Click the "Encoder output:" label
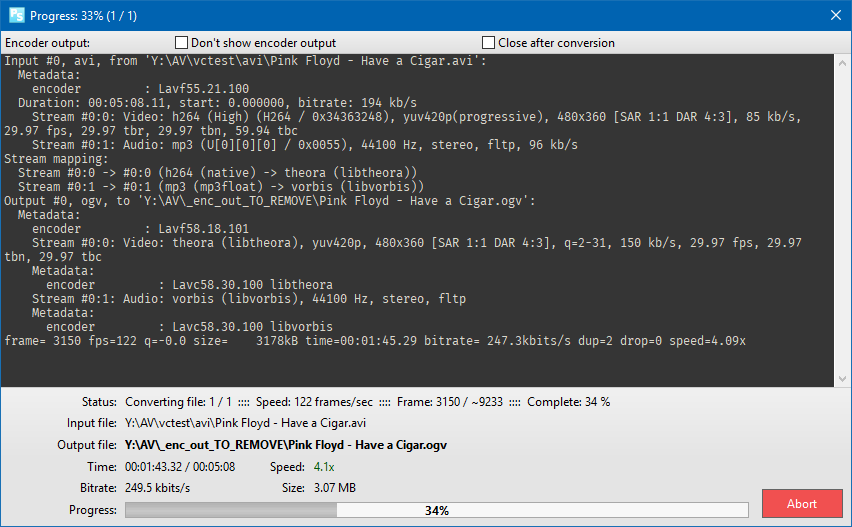Screen dimensions: 852x527 pyautogui.click(x=47, y=43)
